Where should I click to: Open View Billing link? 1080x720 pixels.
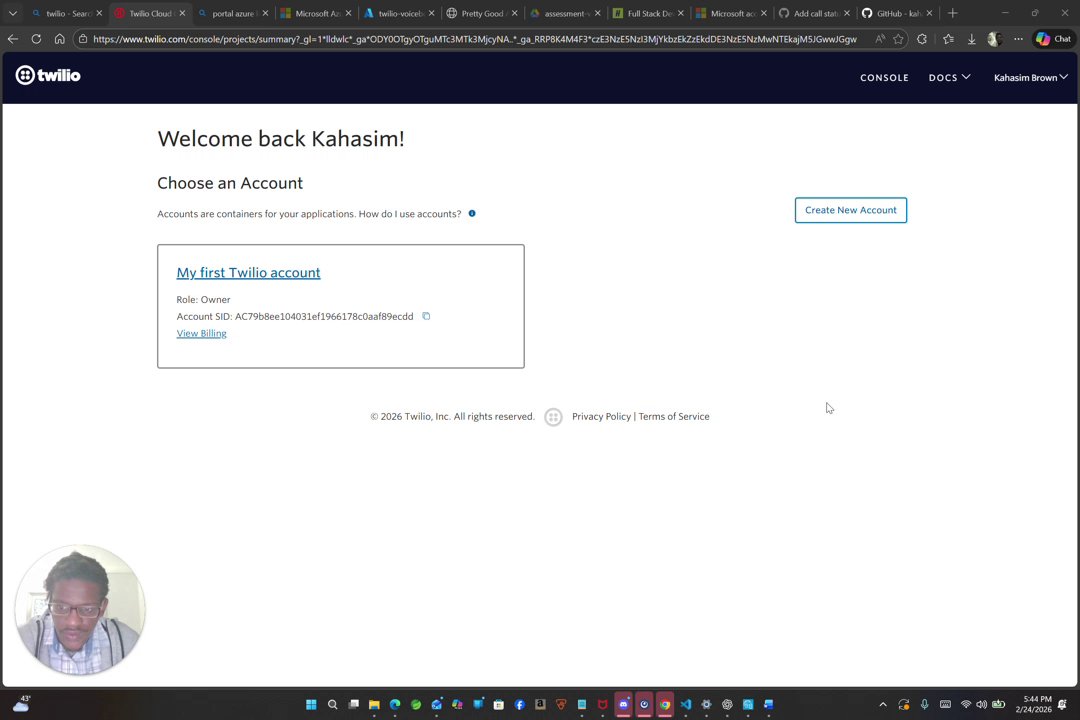point(201,333)
